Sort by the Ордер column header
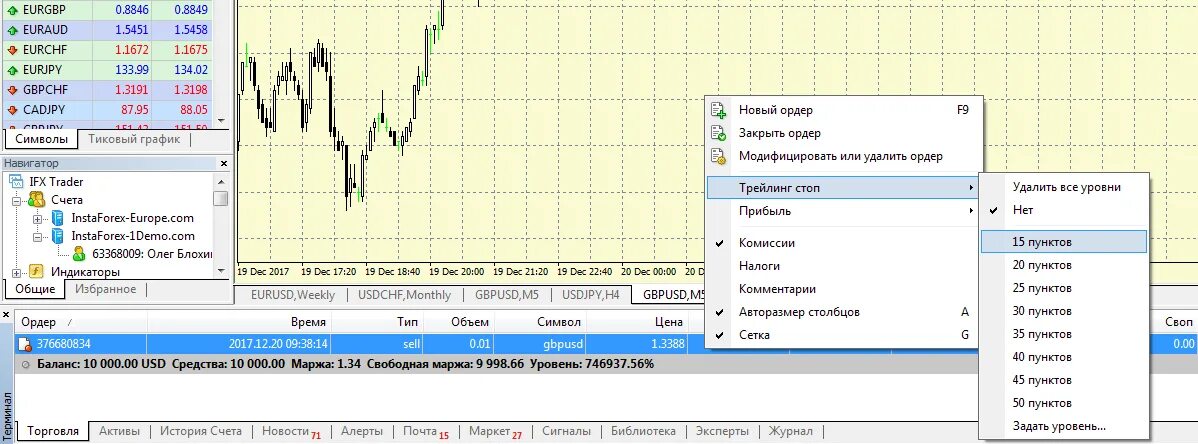 (82, 322)
